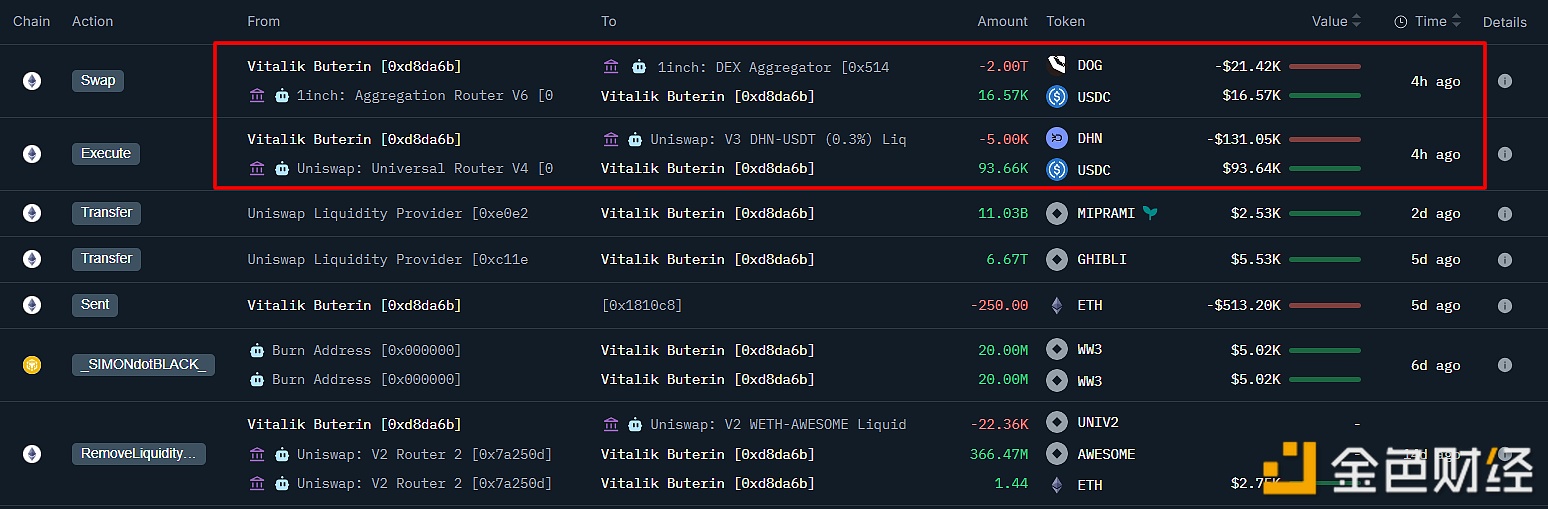Screen dimensions: 1548x509
Task: Click the RemoveLiquidity action tag
Action: coord(138,454)
